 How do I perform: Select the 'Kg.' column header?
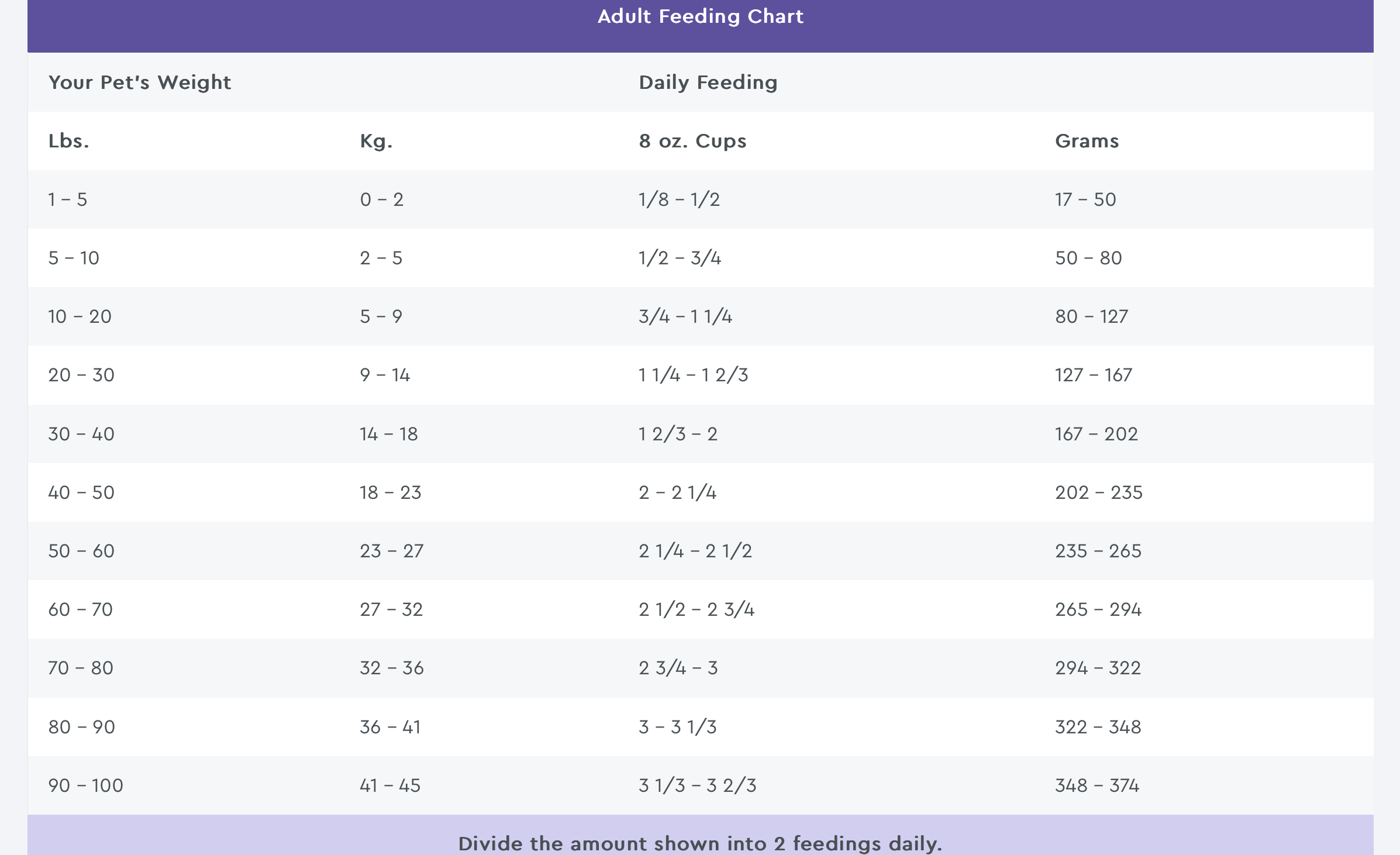pyautogui.click(x=376, y=141)
